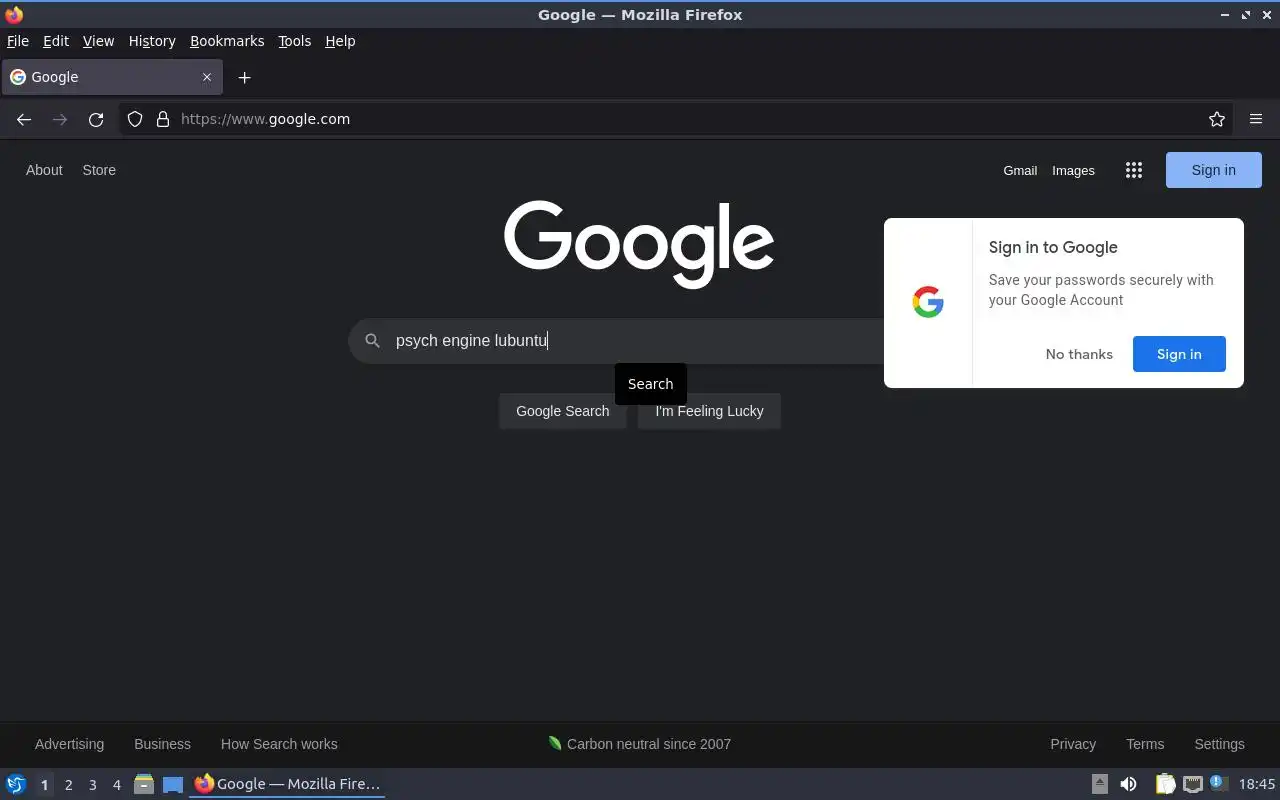Open the Bookmarks menu
Viewport: 1280px width, 800px height.
(227, 41)
